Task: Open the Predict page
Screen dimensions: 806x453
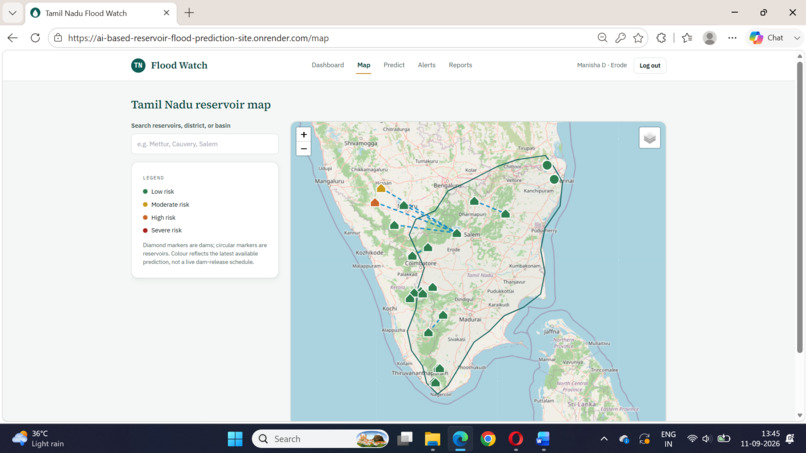Action: coord(394,65)
